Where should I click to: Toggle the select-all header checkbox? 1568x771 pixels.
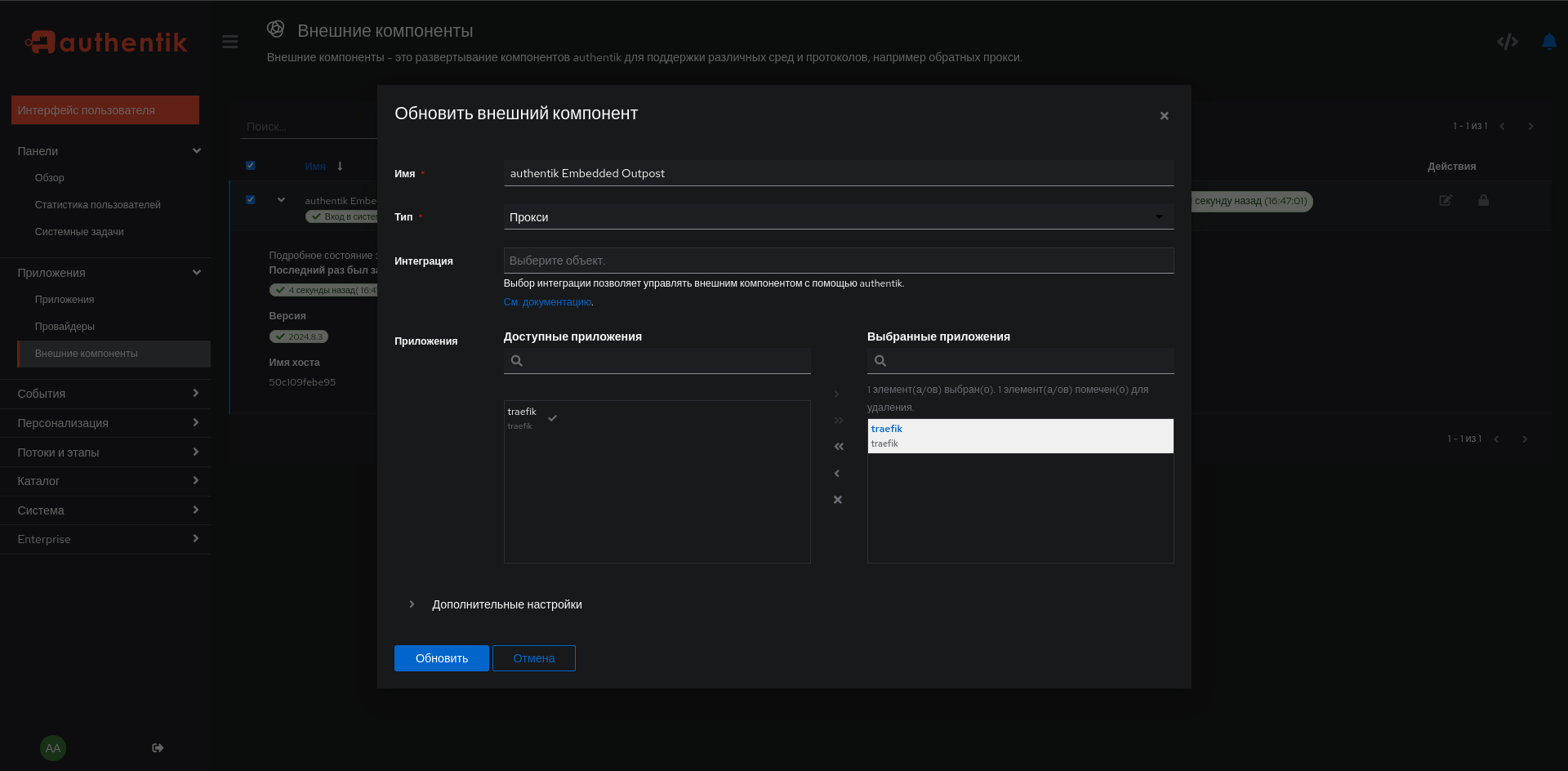pos(251,166)
